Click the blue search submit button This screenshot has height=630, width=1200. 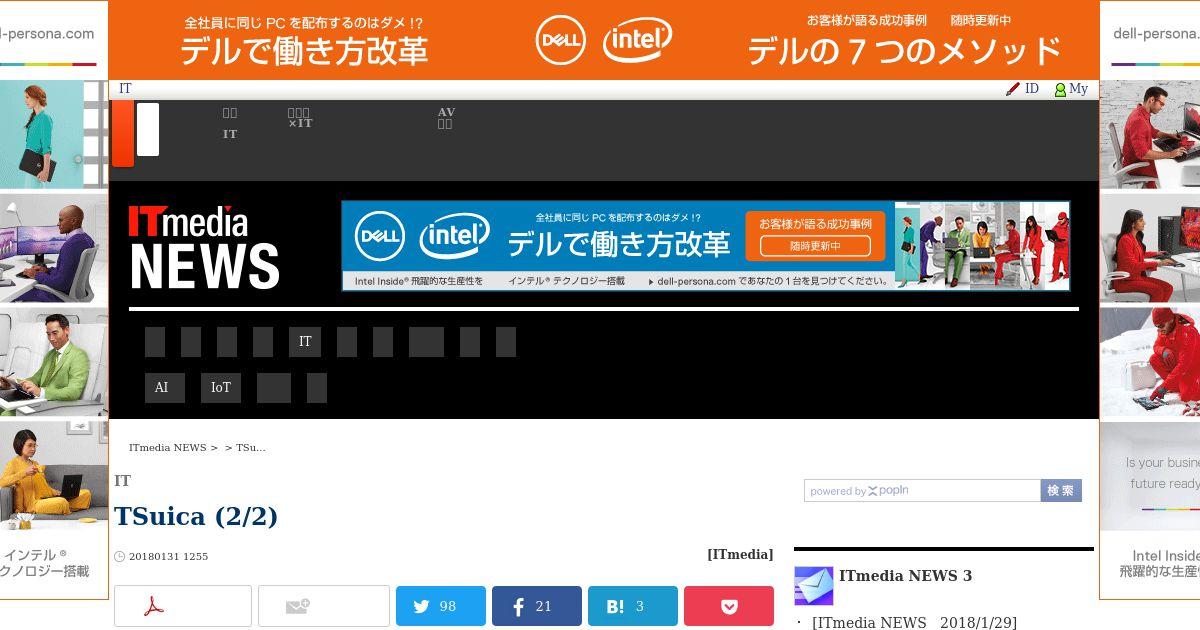pyautogui.click(x=1061, y=491)
